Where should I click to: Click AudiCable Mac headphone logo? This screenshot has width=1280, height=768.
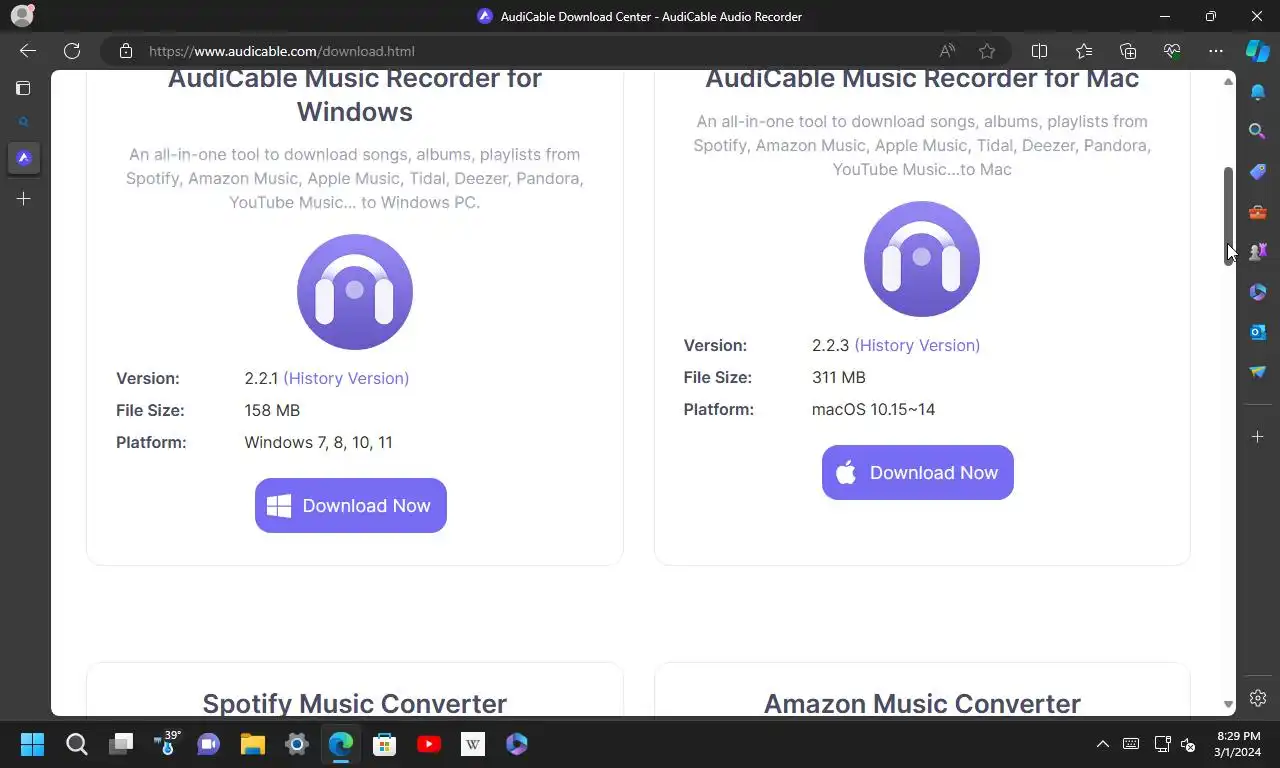pyautogui.click(x=922, y=259)
